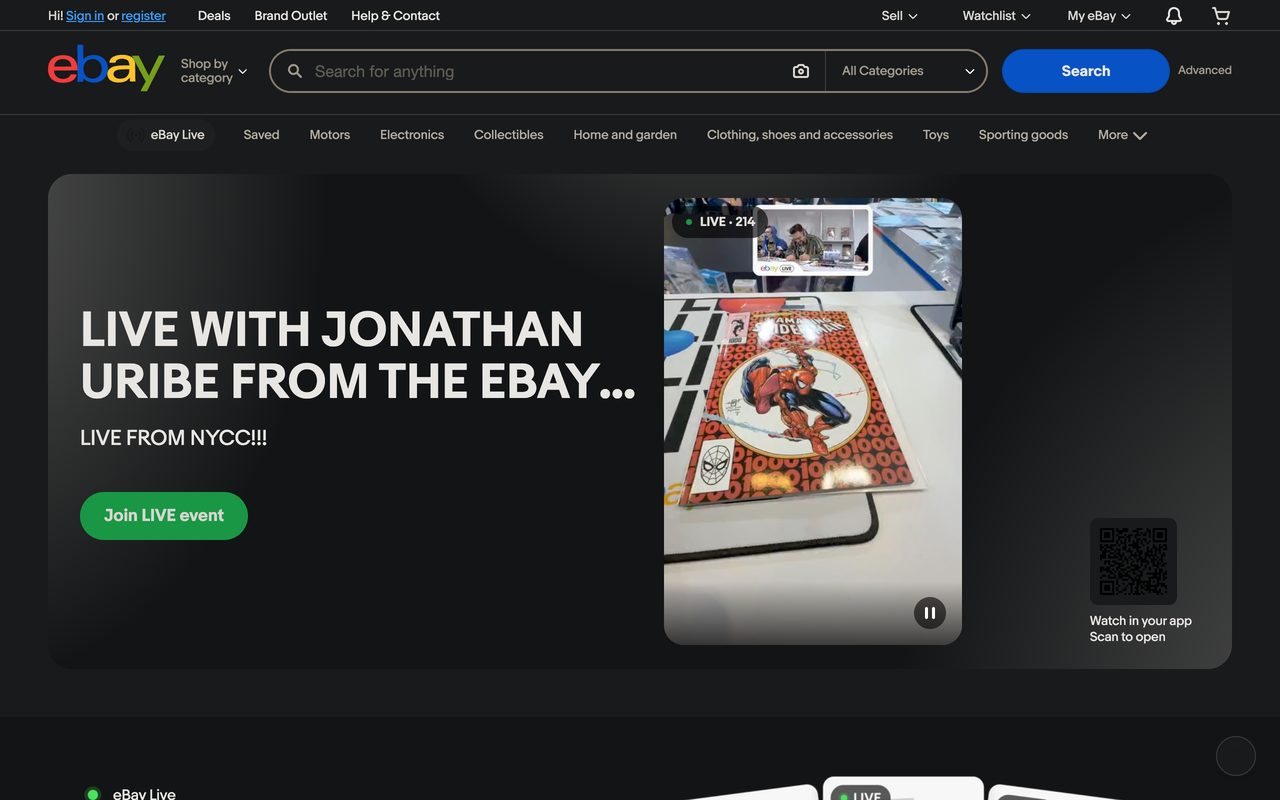Open the All Categories selector
Viewport: 1280px width, 800px height.
(908, 71)
